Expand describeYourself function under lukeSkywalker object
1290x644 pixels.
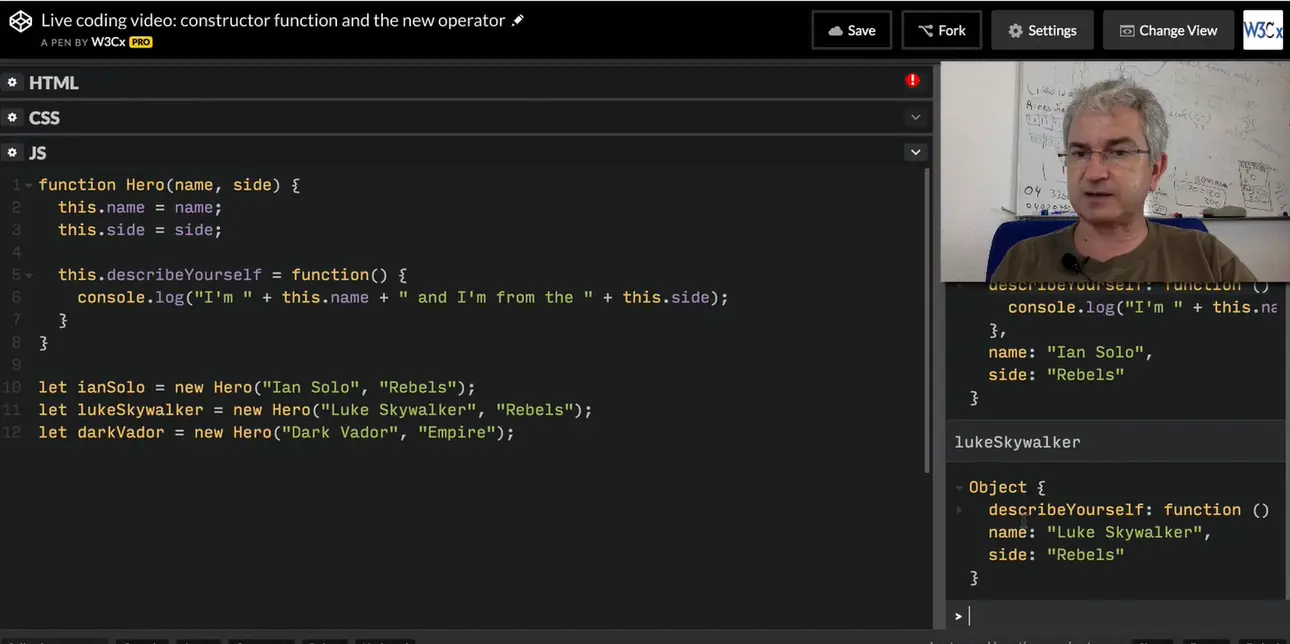[960, 510]
